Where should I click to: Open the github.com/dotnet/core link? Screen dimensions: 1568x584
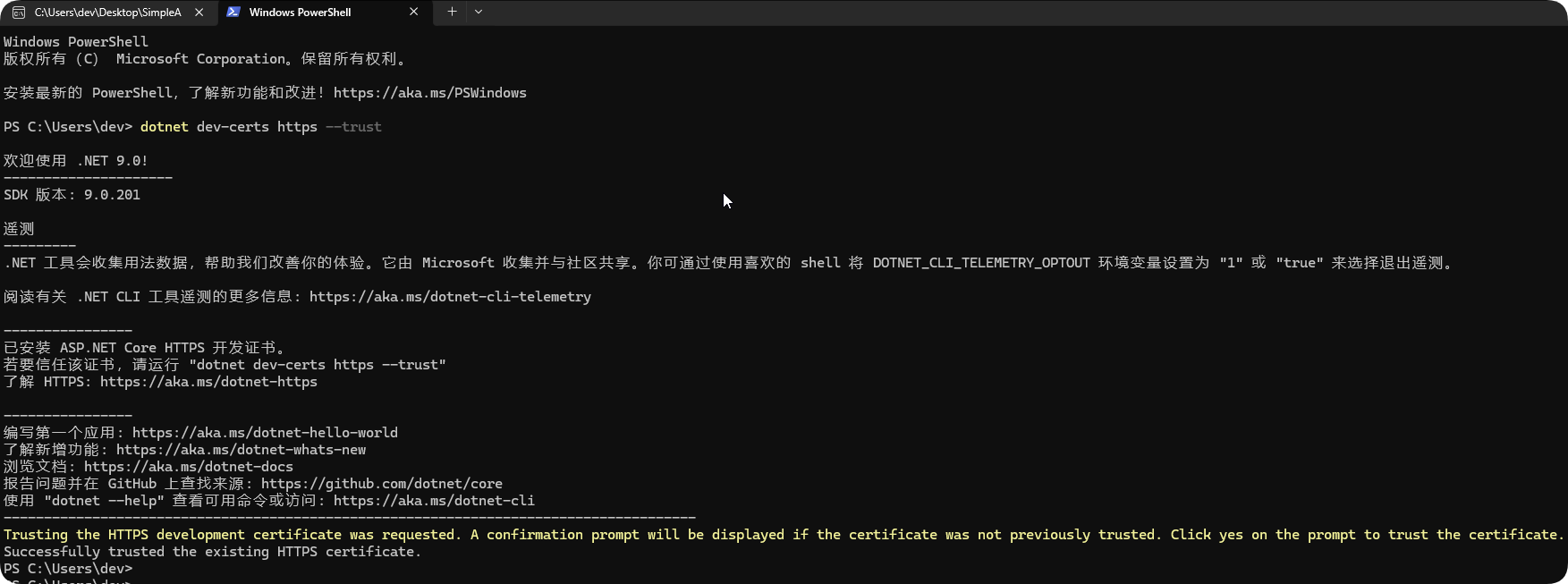pos(382,484)
